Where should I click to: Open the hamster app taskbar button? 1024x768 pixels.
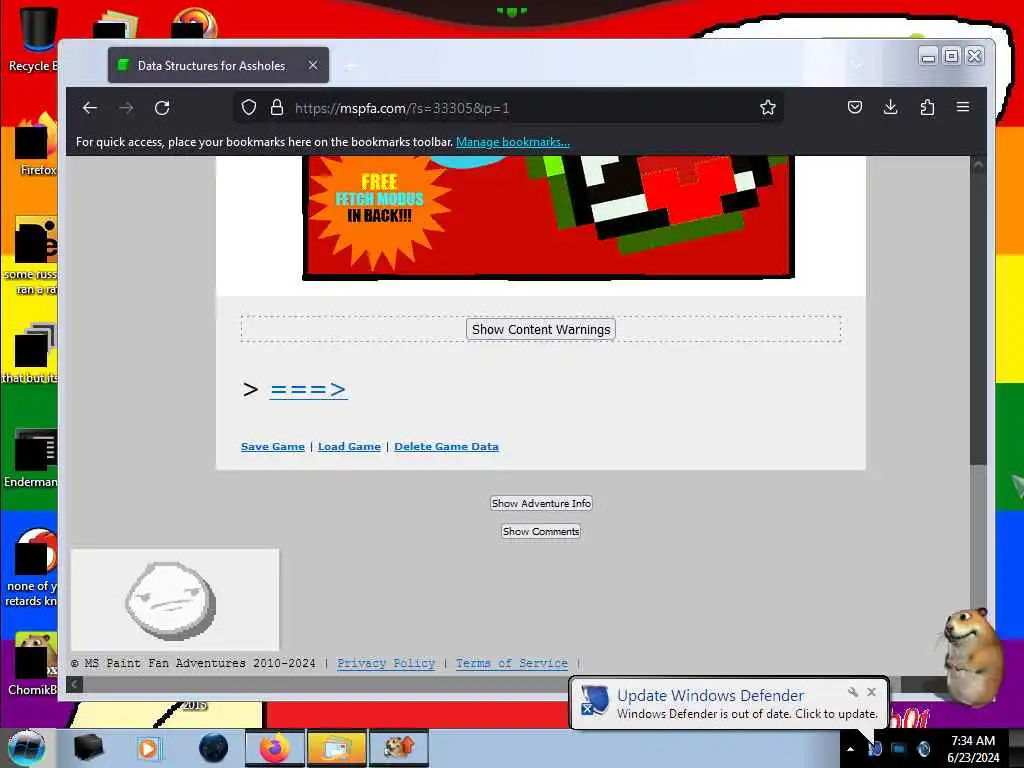[x=399, y=748]
